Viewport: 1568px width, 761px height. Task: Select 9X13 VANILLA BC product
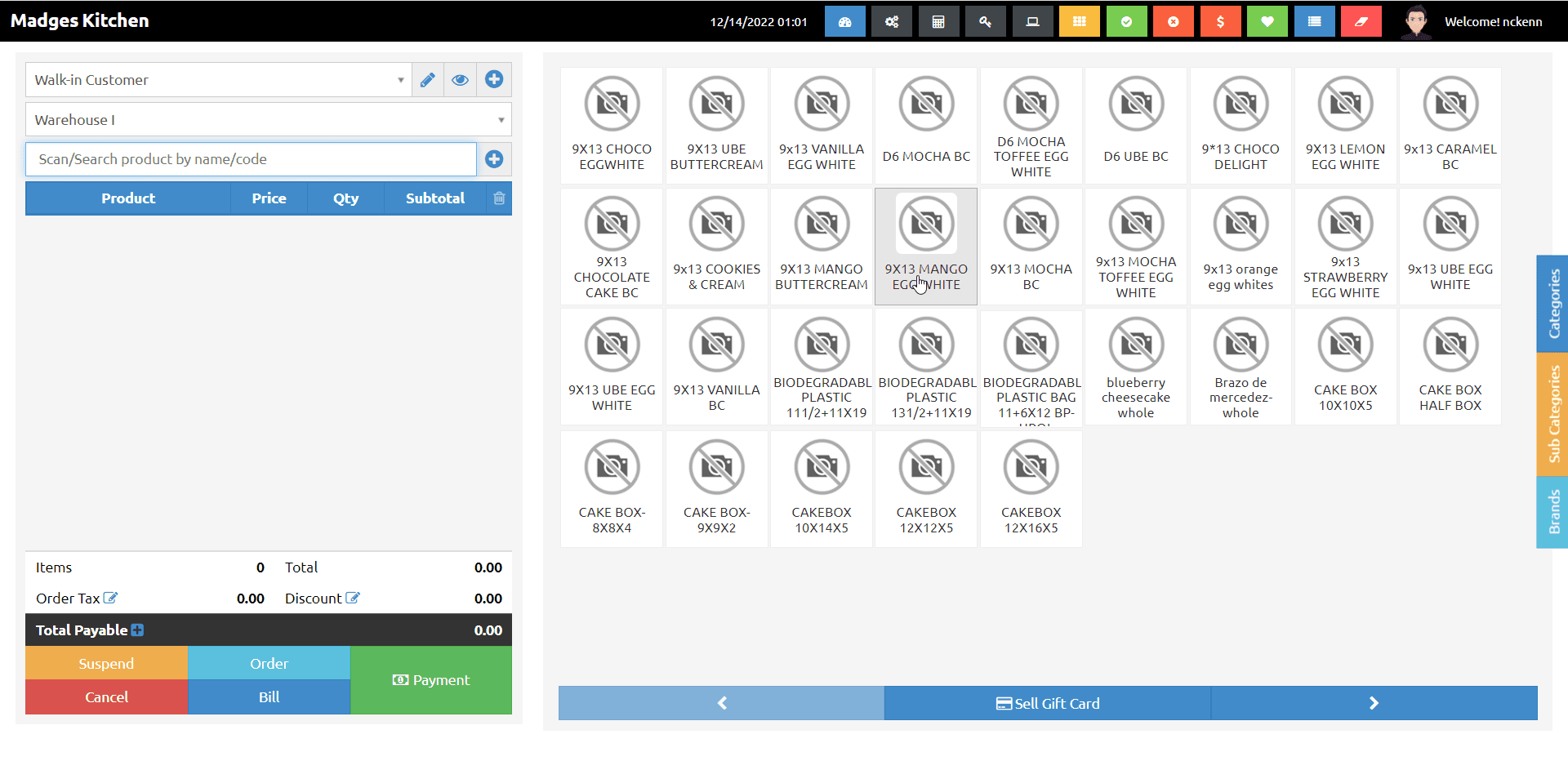click(716, 367)
